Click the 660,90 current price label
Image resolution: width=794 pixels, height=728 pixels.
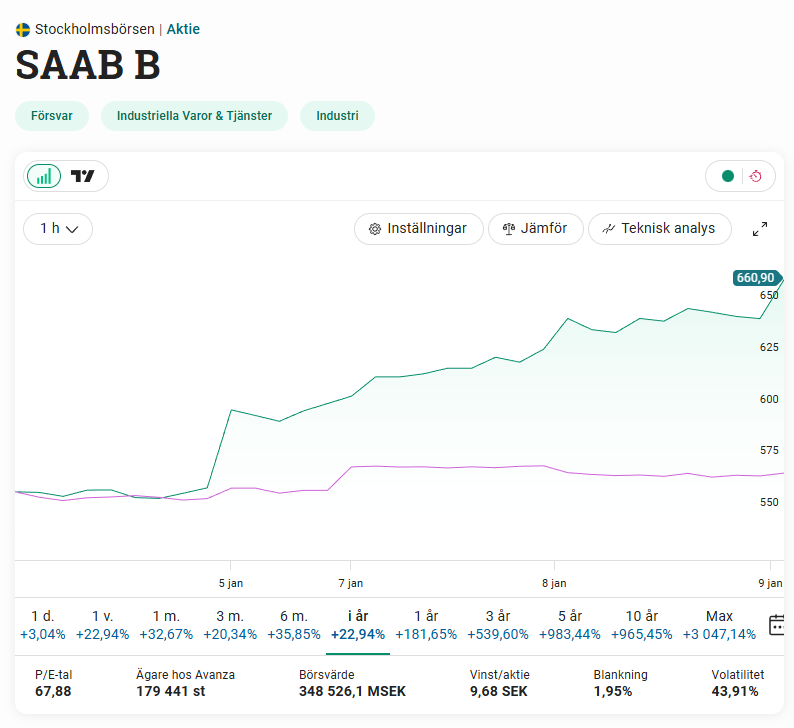[x=757, y=278]
